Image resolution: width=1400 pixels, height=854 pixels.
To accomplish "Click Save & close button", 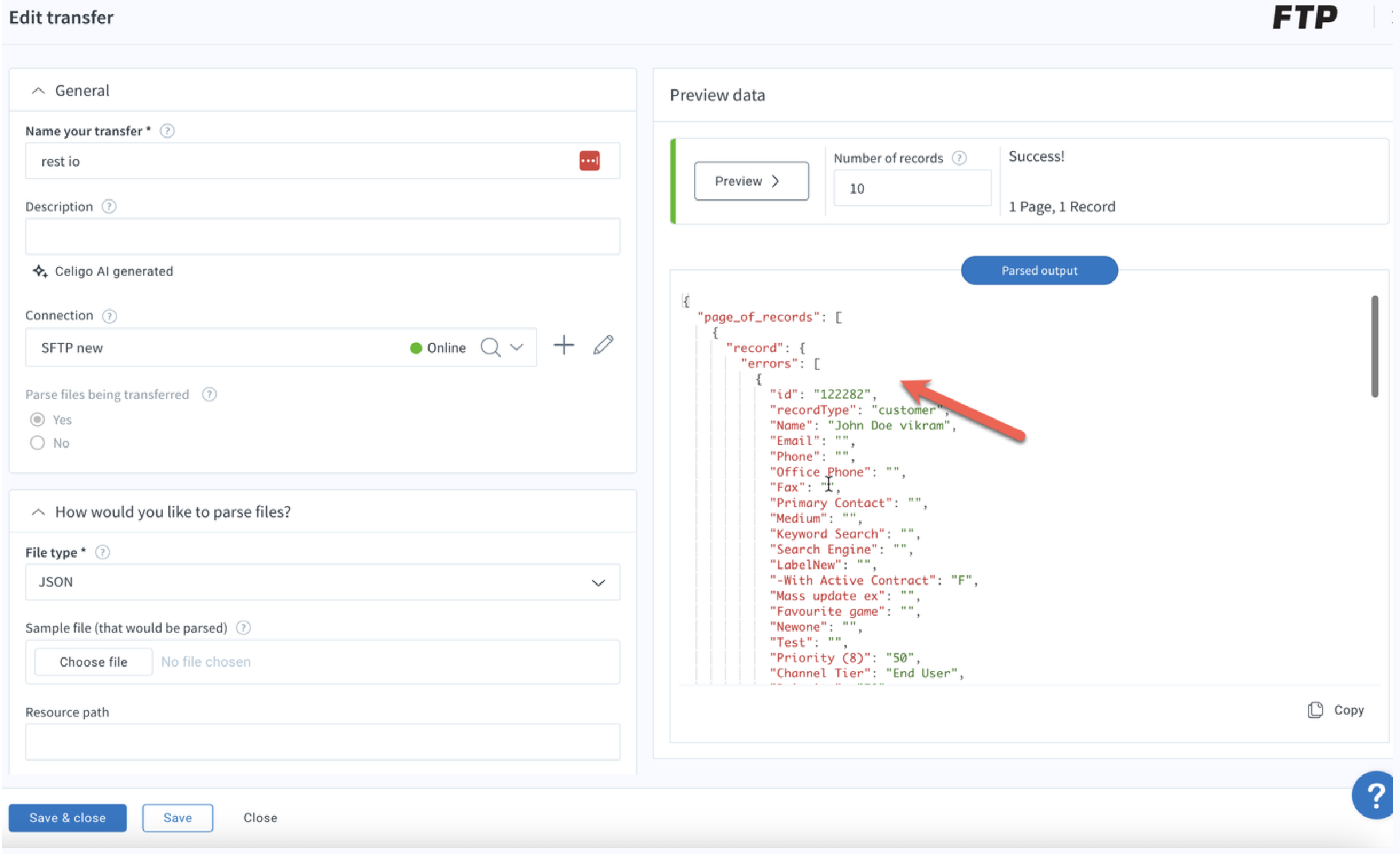I will pyautogui.click(x=68, y=818).
